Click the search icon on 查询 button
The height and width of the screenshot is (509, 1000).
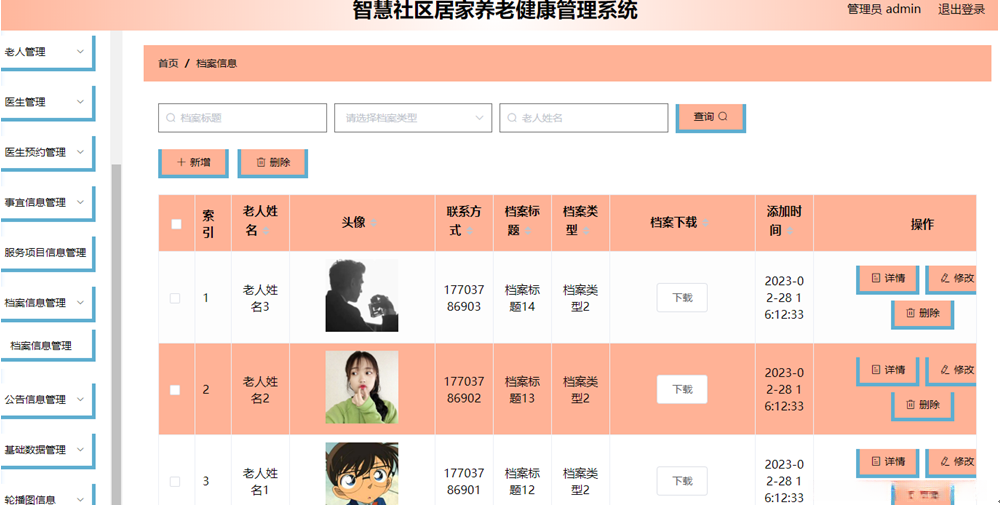click(x=723, y=117)
